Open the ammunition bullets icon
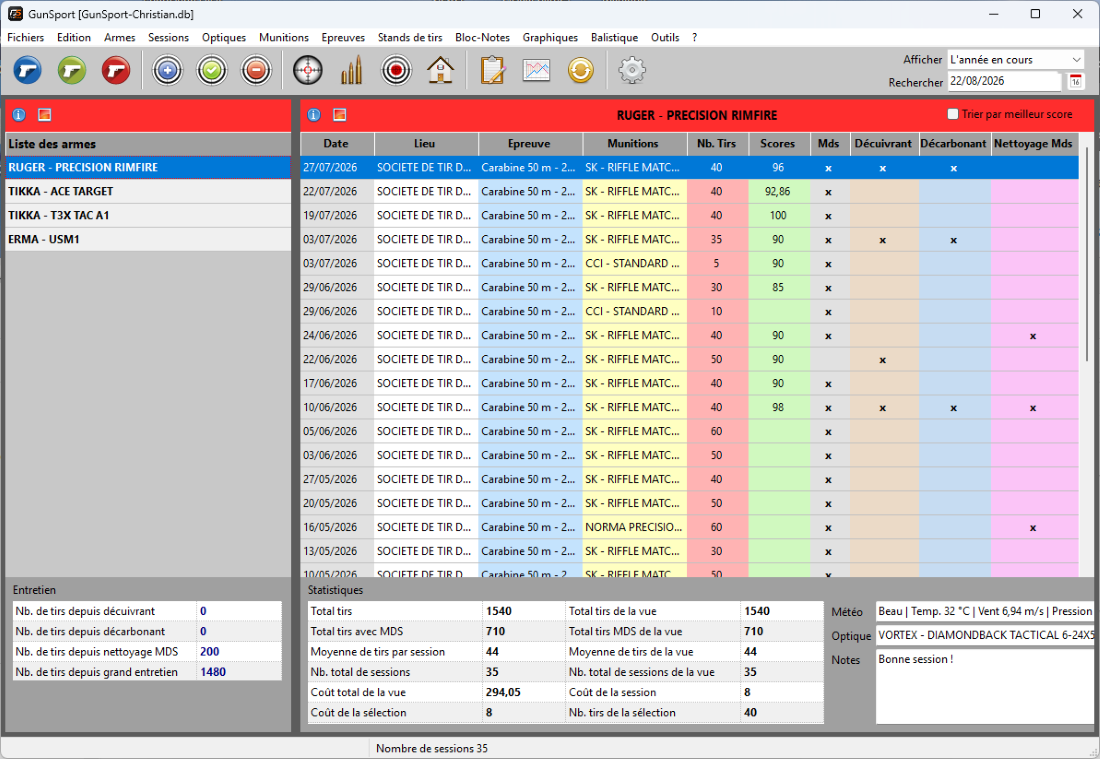1100x759 pixels. [x=351, y=70]
